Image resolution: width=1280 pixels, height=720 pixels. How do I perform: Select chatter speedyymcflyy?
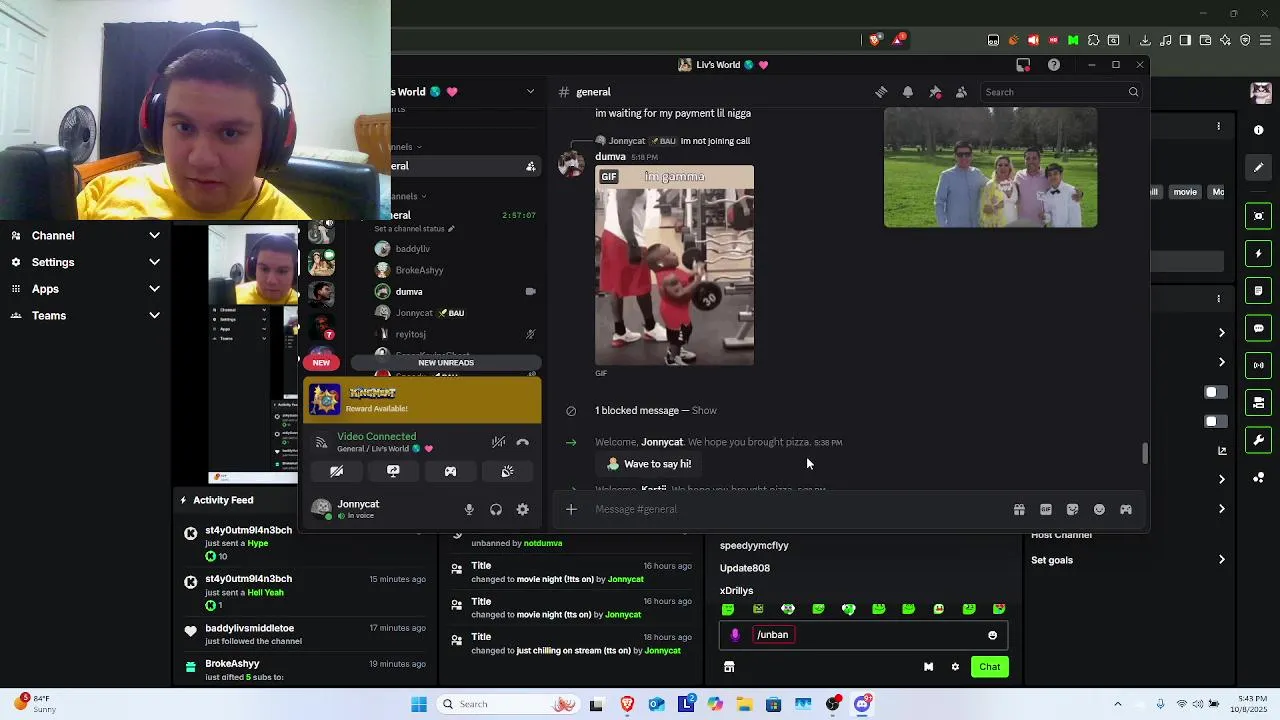[x=754, y=546]
